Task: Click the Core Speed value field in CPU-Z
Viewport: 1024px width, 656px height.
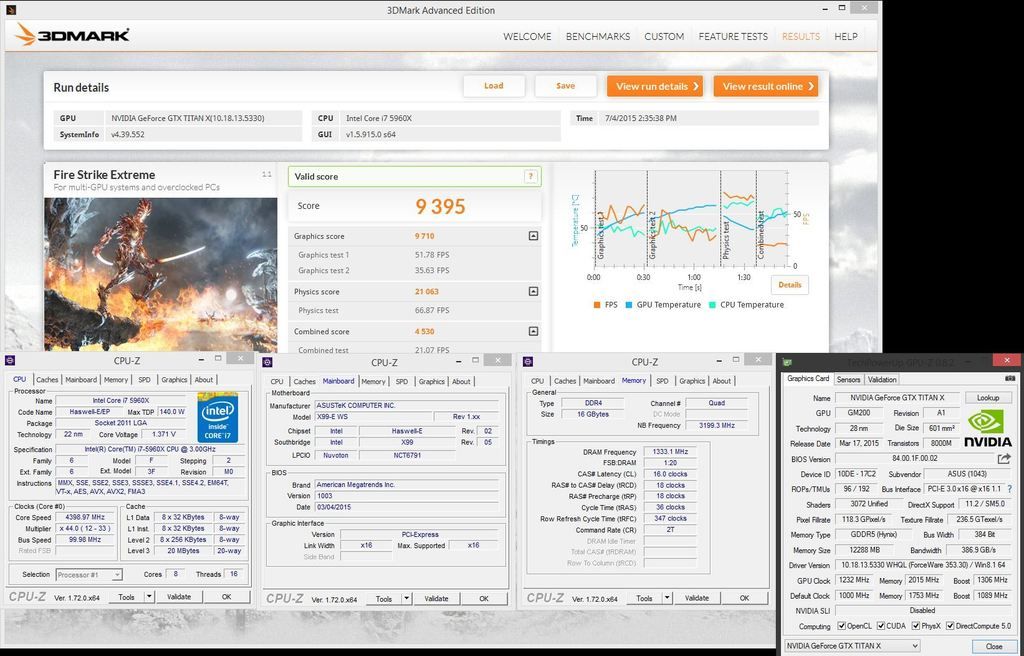Action: [x=87, y=517]
